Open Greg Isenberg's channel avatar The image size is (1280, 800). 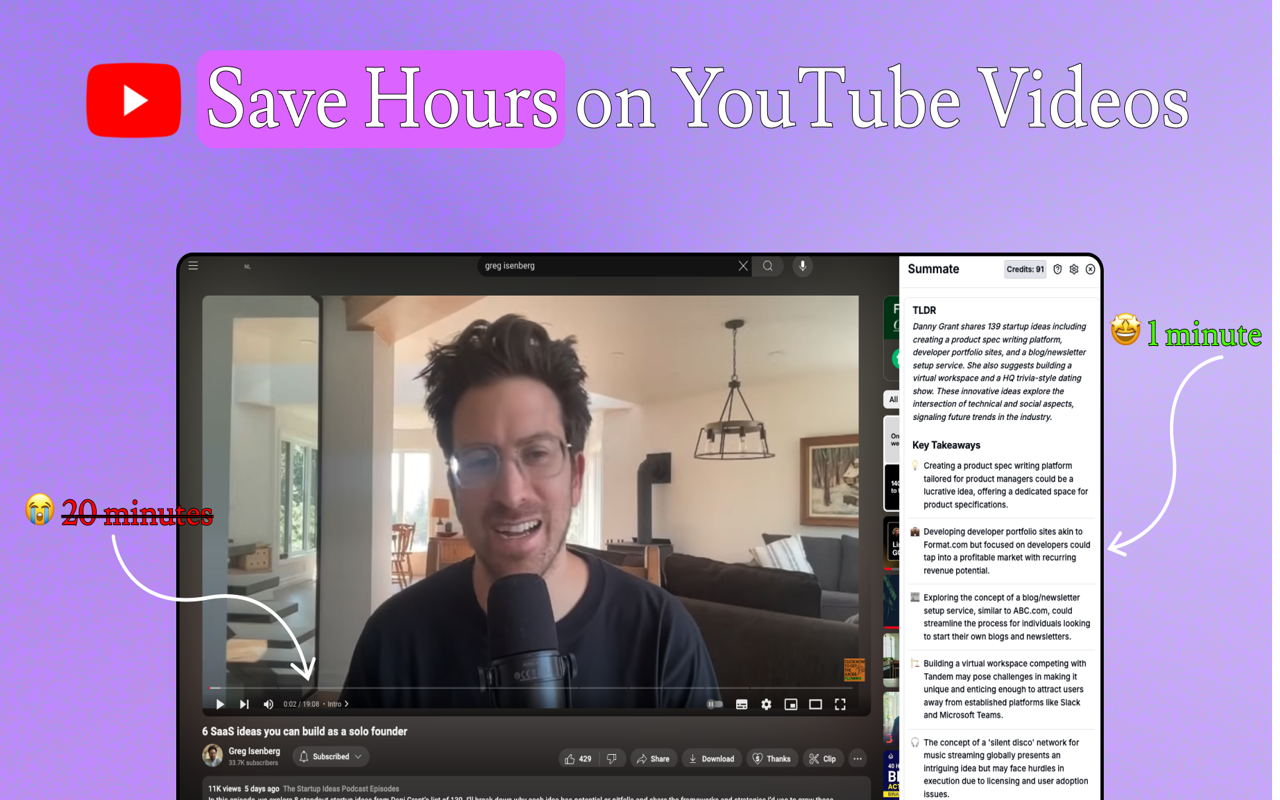click(212, 756)
